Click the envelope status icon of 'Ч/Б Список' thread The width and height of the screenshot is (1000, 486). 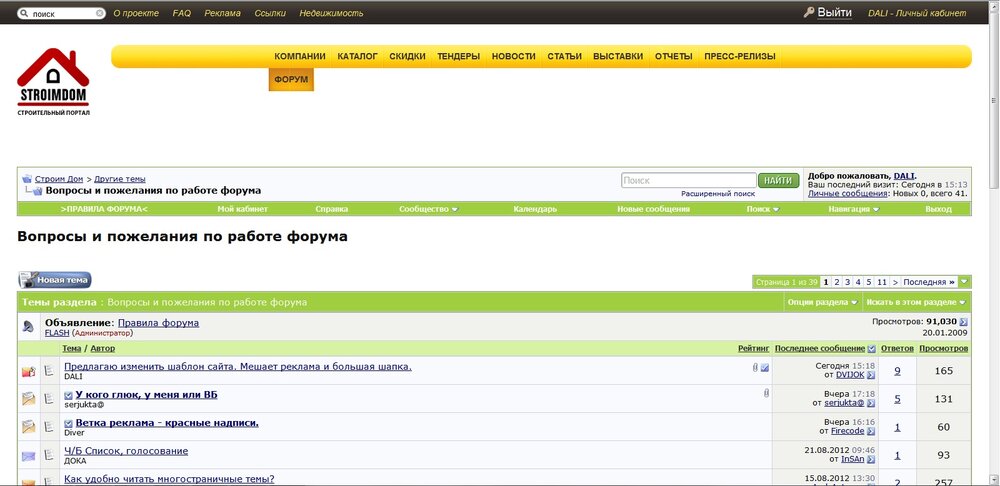click(x=29, y=456)
